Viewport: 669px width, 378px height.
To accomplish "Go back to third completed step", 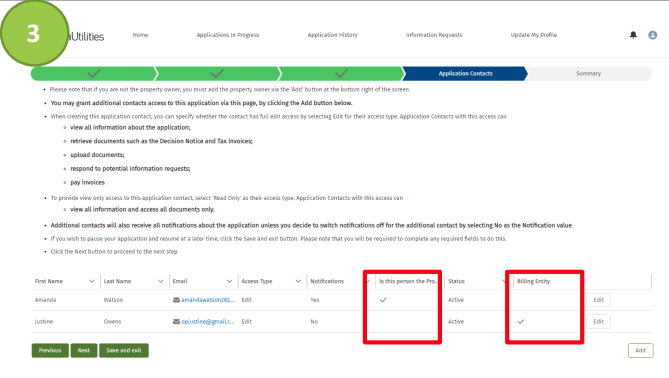I will pyautogui.click(x=340, y=73).
